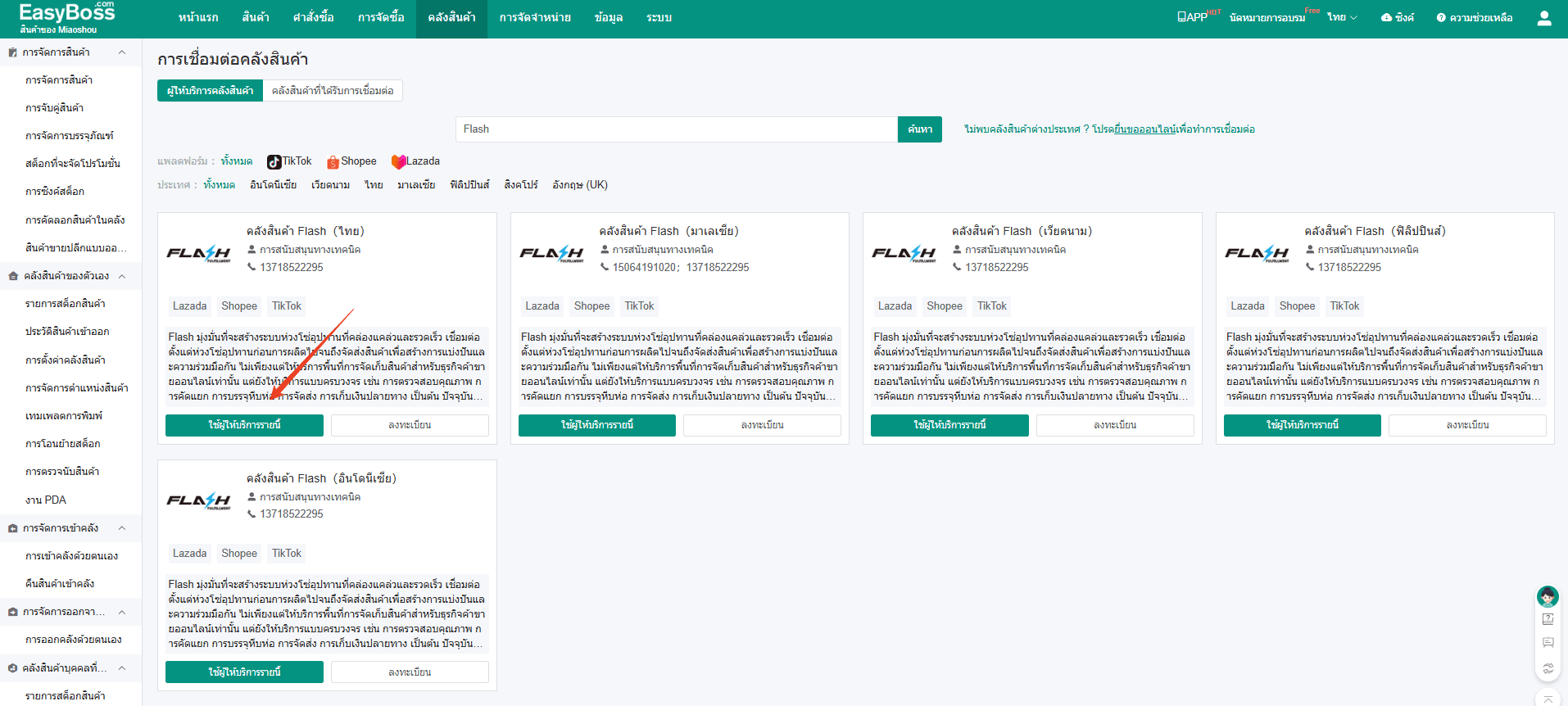Screen dimensions: 1568x706
Task: Switch to คลังสินค้าที่ได้รับการเชื่อมต่อ tab
Action: point(333,91)
